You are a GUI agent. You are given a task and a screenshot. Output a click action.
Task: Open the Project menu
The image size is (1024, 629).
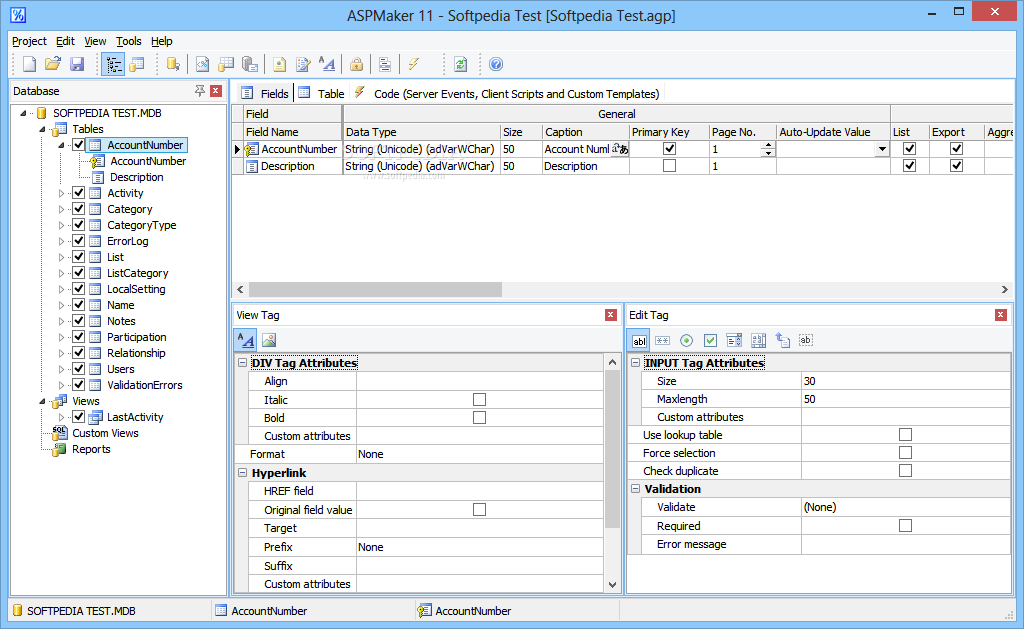click(x=29, y=41)
